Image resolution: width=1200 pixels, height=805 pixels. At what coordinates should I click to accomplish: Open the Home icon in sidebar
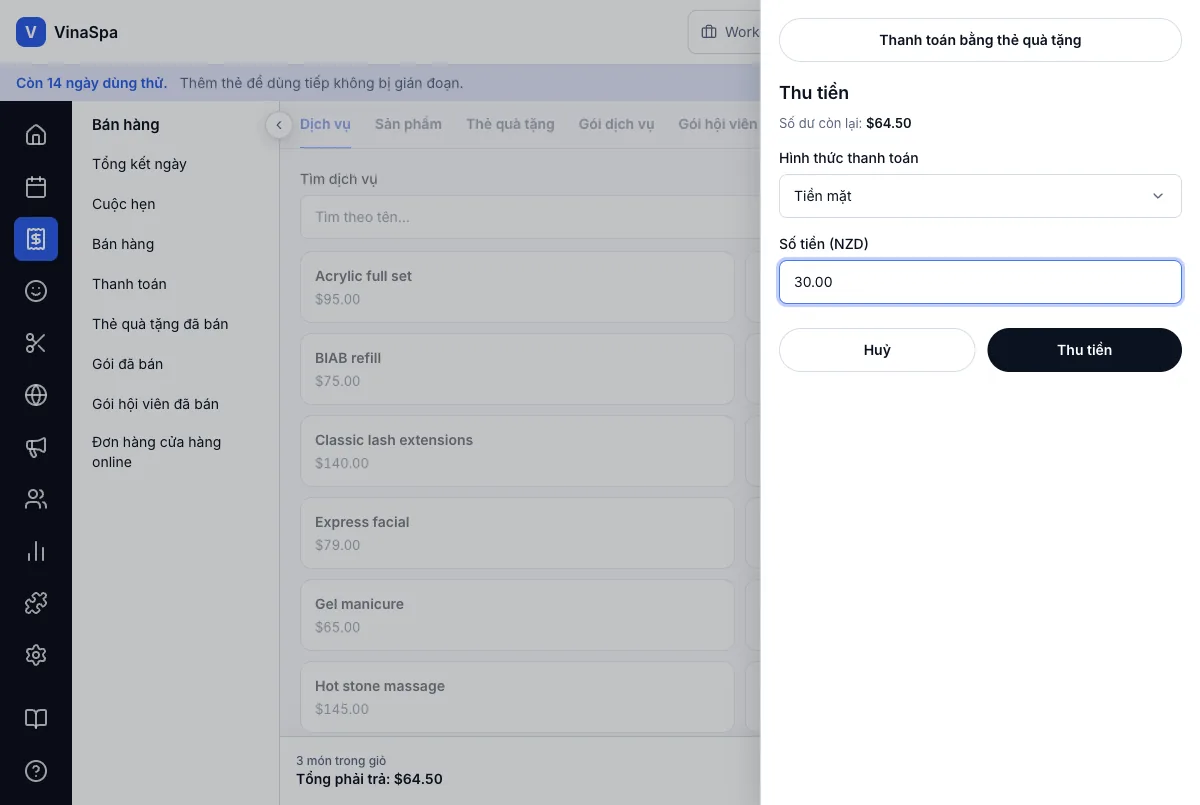coord(36,135)
